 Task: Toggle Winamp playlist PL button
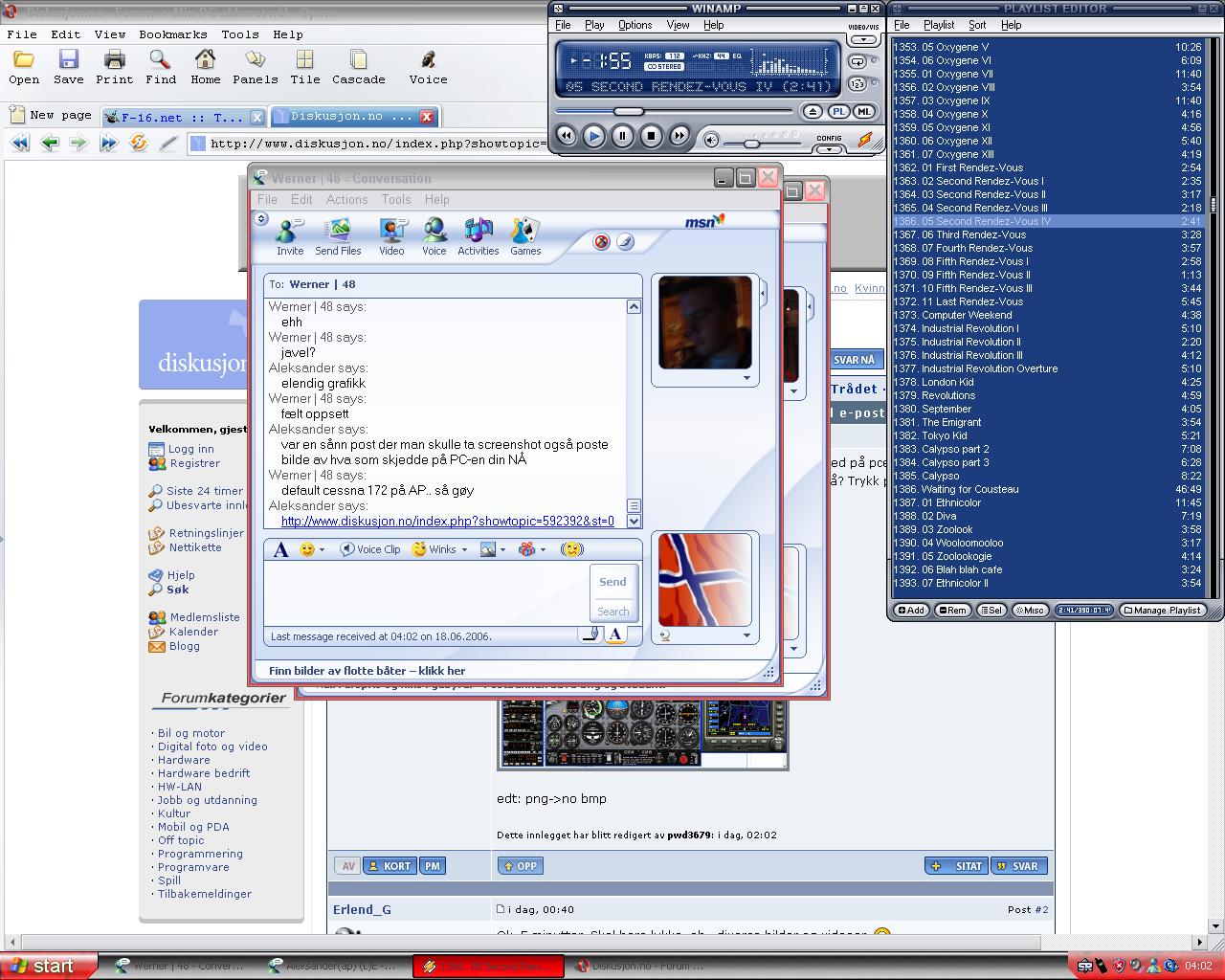(838, 112)
